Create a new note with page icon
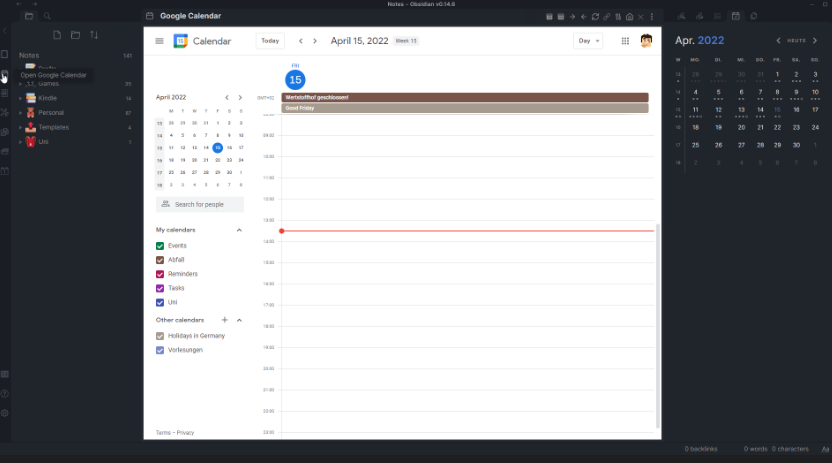The image size is (832, 463). coord(57,35)
